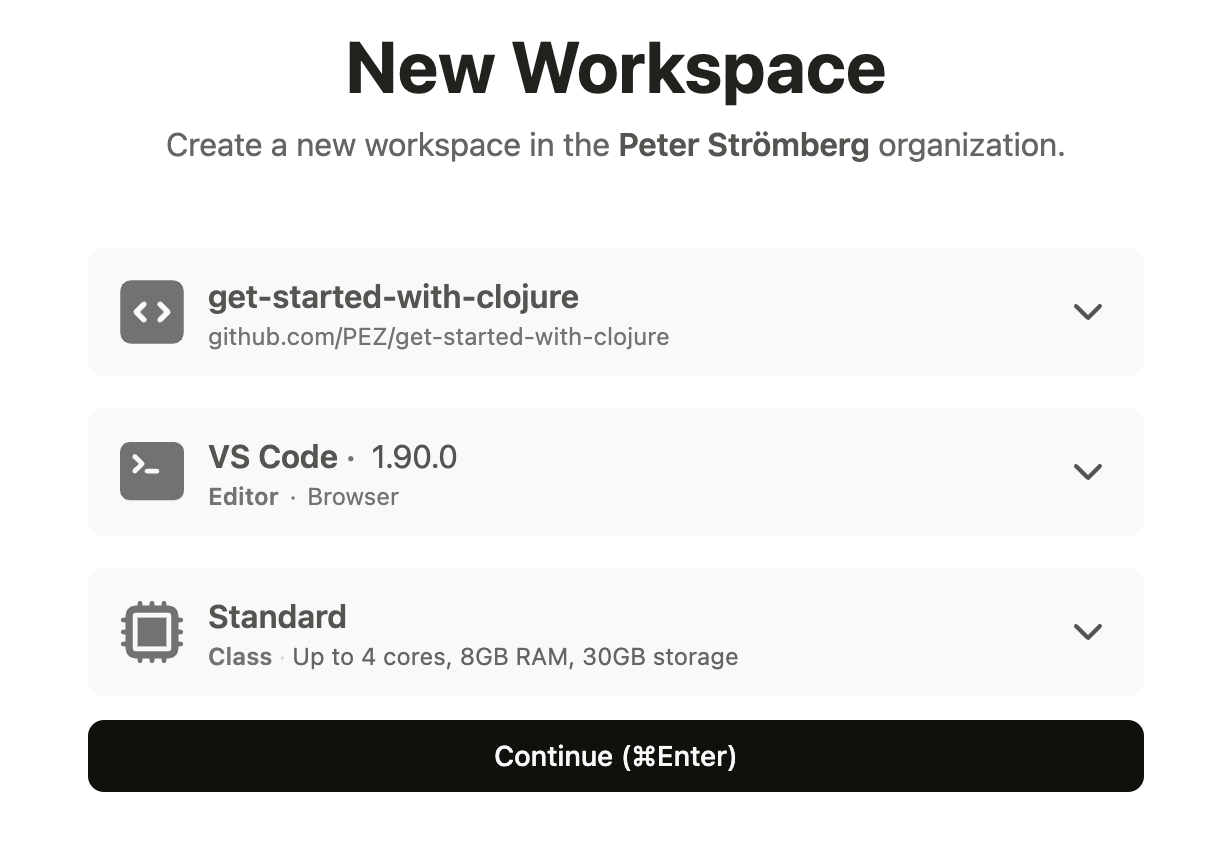Select the get-started-with-clojure repository title
The height and width of the screenshot is (846, 1220).
(393, 297)
